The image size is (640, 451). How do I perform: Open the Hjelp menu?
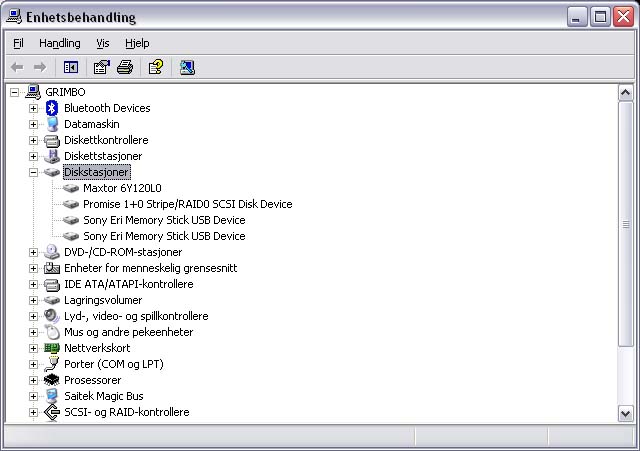137,43
